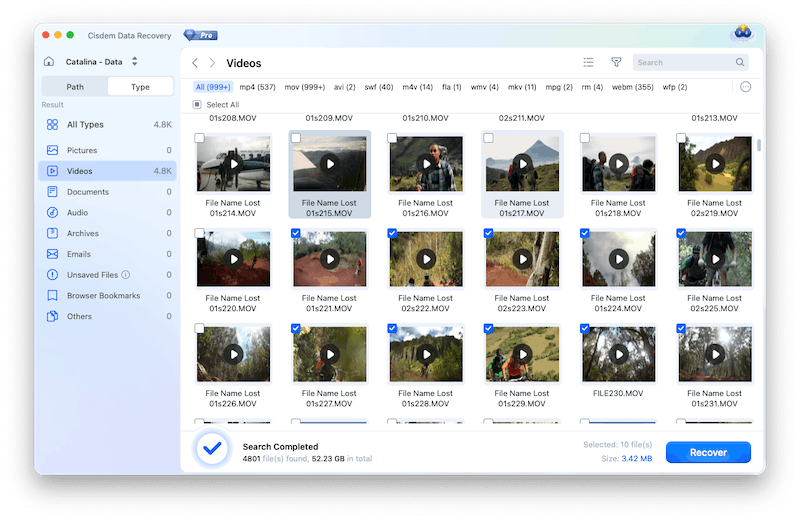Go to the home screen icon
This screenshot has width=800, height=520.
pos(49,62)
